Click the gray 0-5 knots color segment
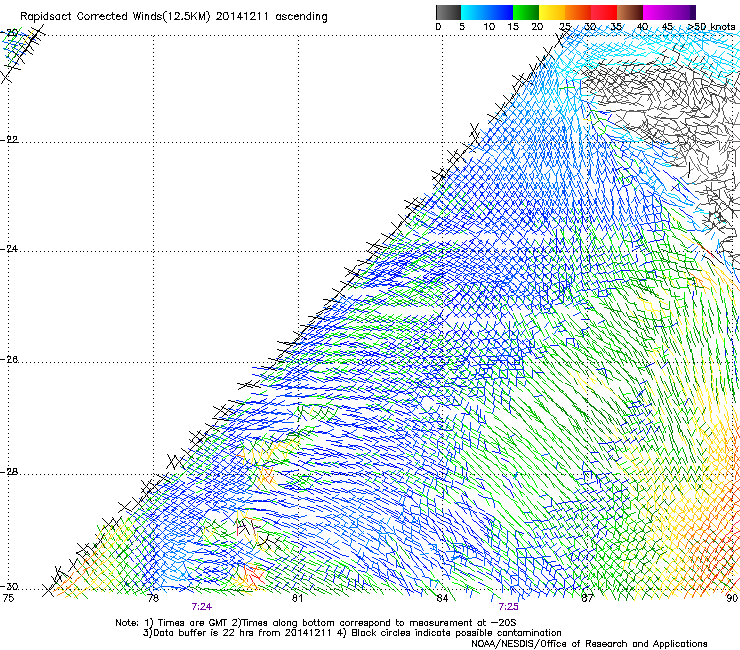The width and height of the screenshot is (740, 650). 448,12
